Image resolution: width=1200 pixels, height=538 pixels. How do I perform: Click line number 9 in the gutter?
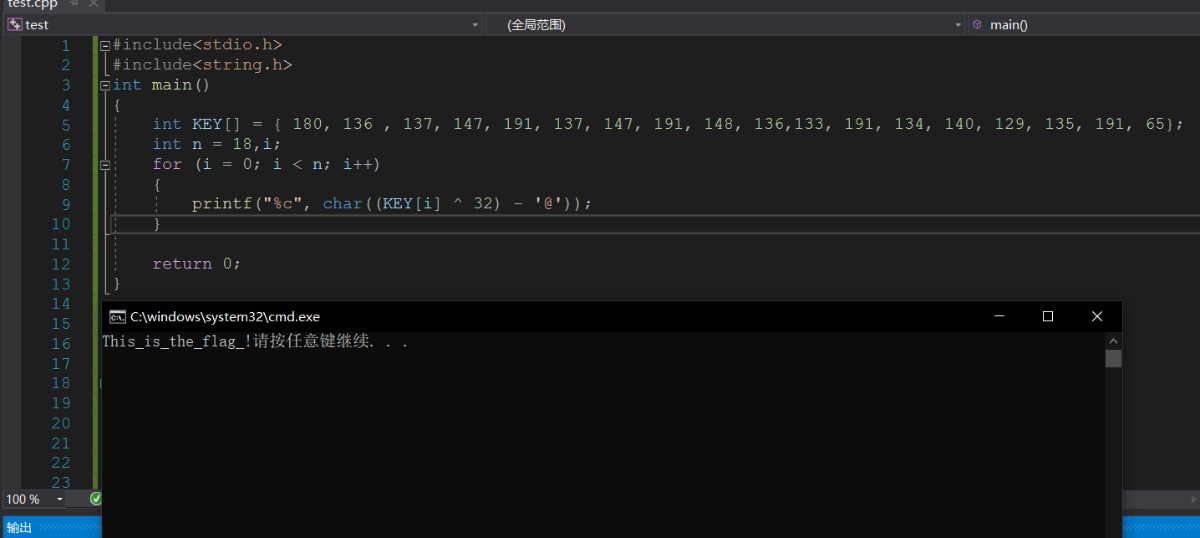[65, 203]
